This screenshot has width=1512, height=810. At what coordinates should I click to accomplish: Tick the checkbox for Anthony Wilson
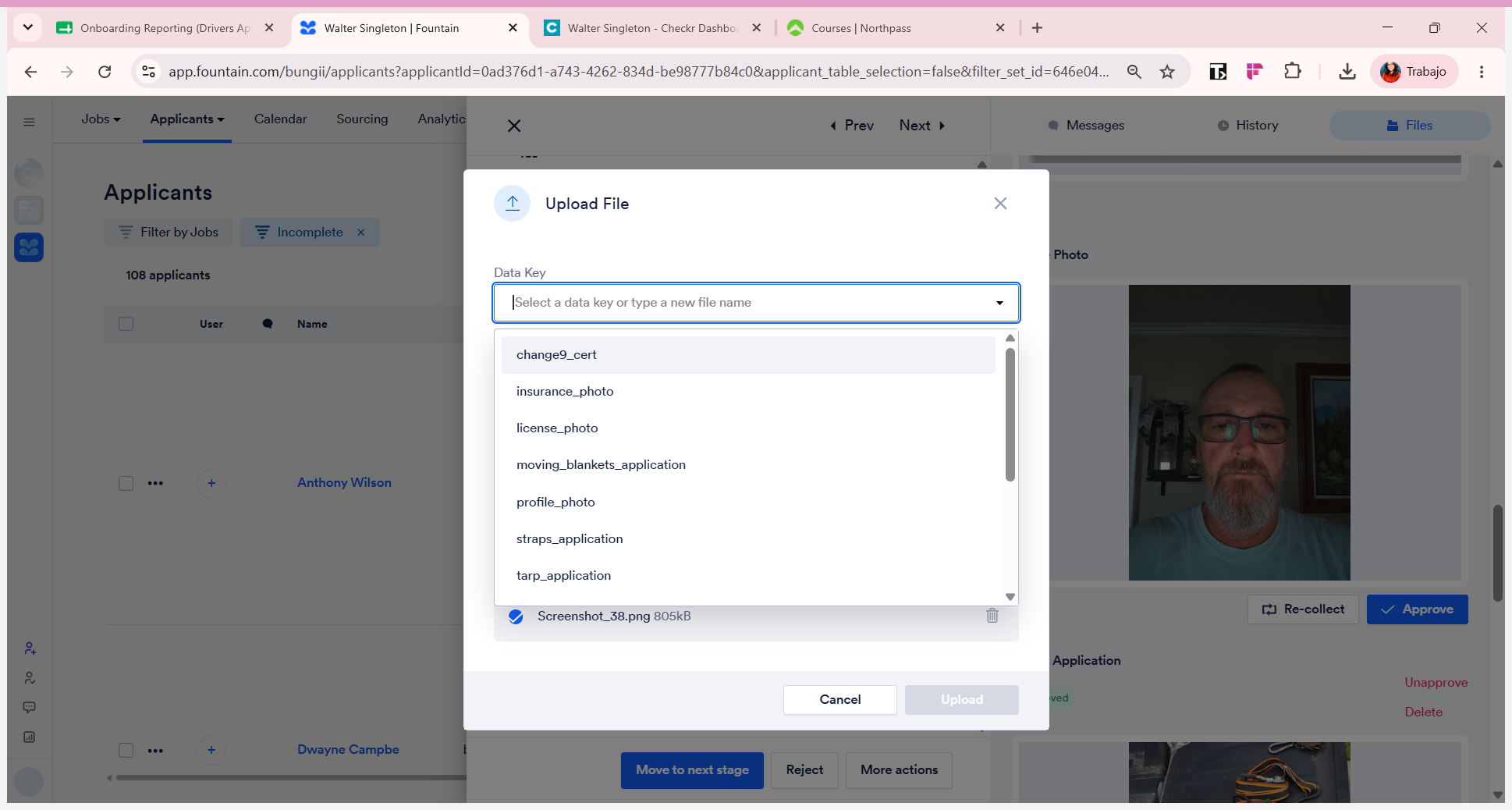click(126, 483)
